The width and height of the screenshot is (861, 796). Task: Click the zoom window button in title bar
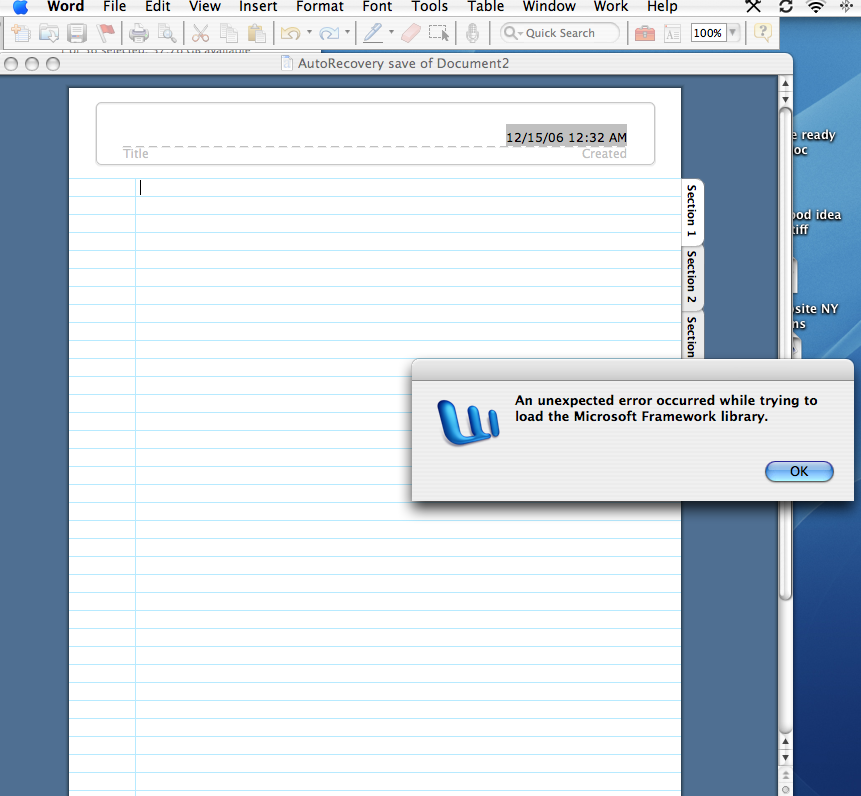(x=53, y=64)
